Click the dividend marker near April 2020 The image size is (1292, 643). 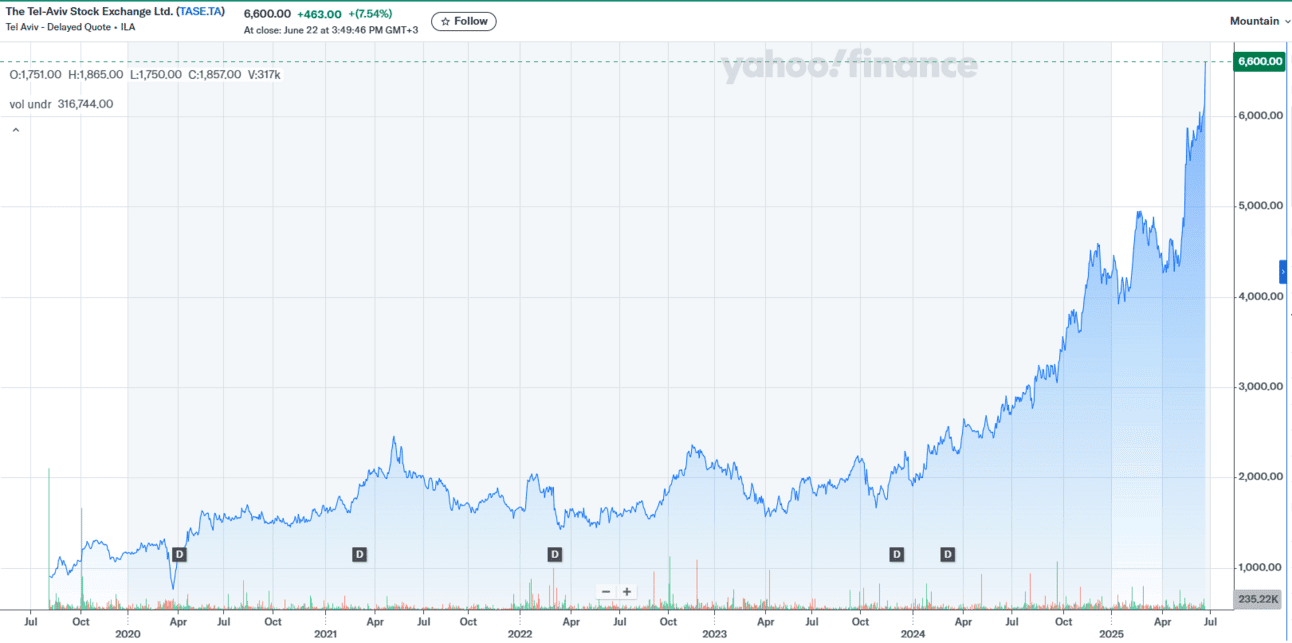pyautogui.click(x=180, y=554)
